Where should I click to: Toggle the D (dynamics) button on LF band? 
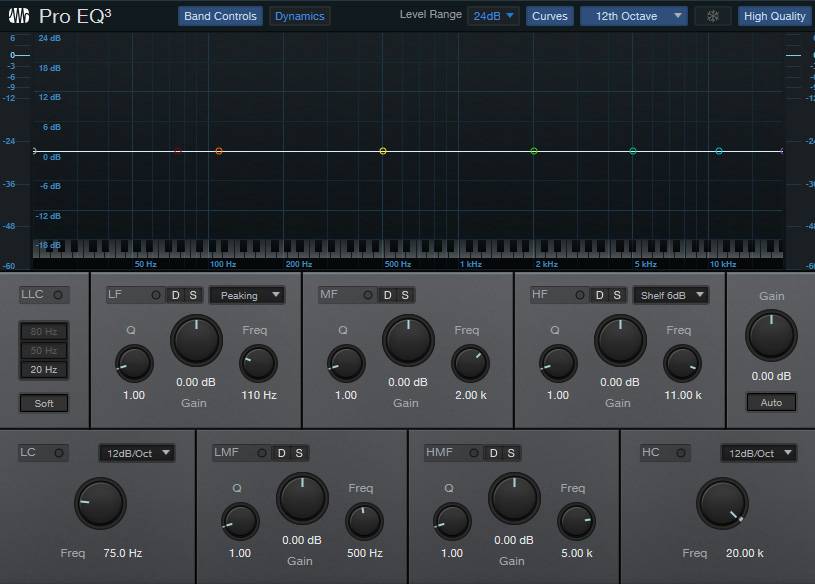pos(176,295)
